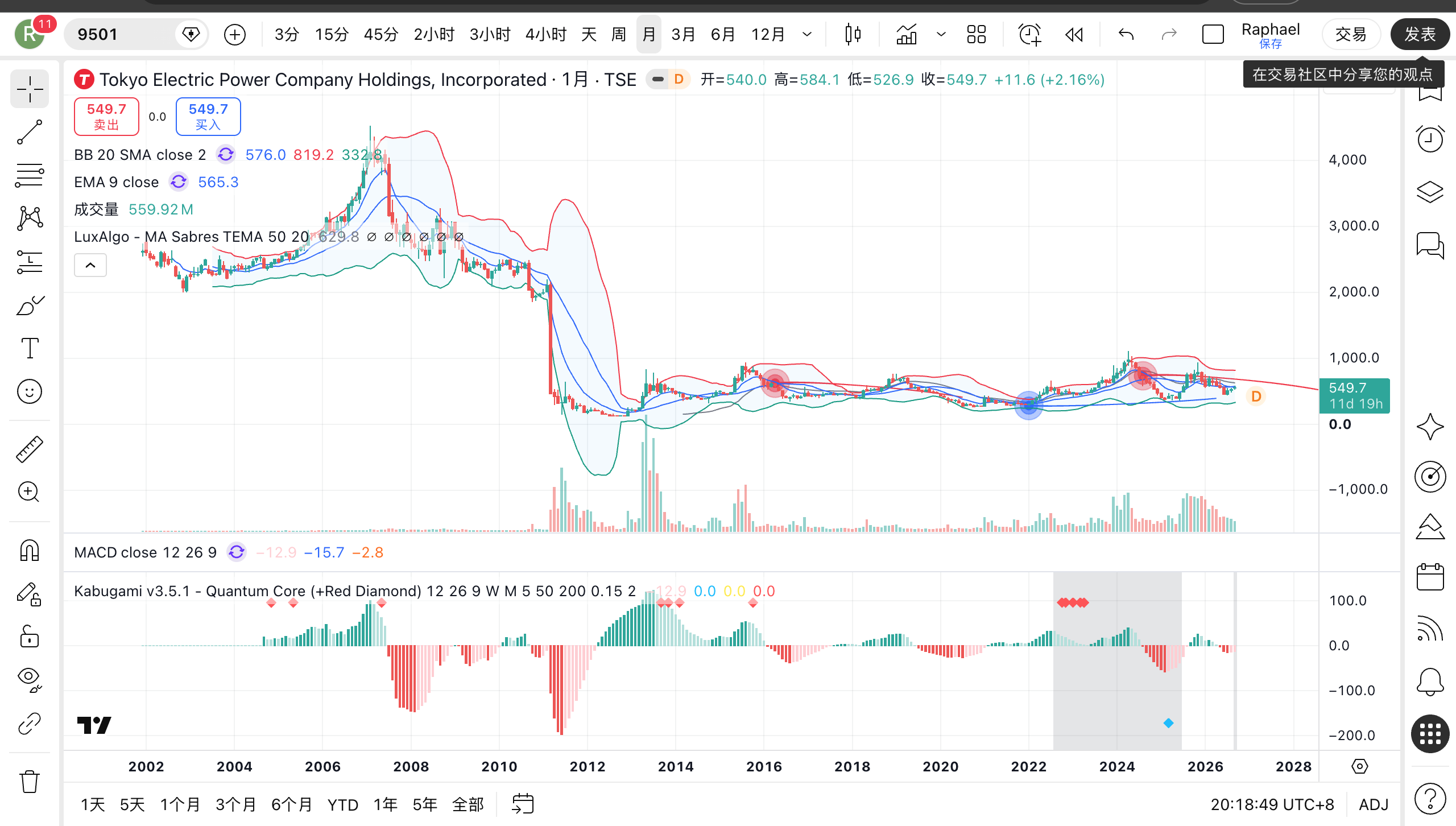1456x826 pixels.
Task: Open the Fibonacci retracement tools
Action: click(x=30, y=175)
